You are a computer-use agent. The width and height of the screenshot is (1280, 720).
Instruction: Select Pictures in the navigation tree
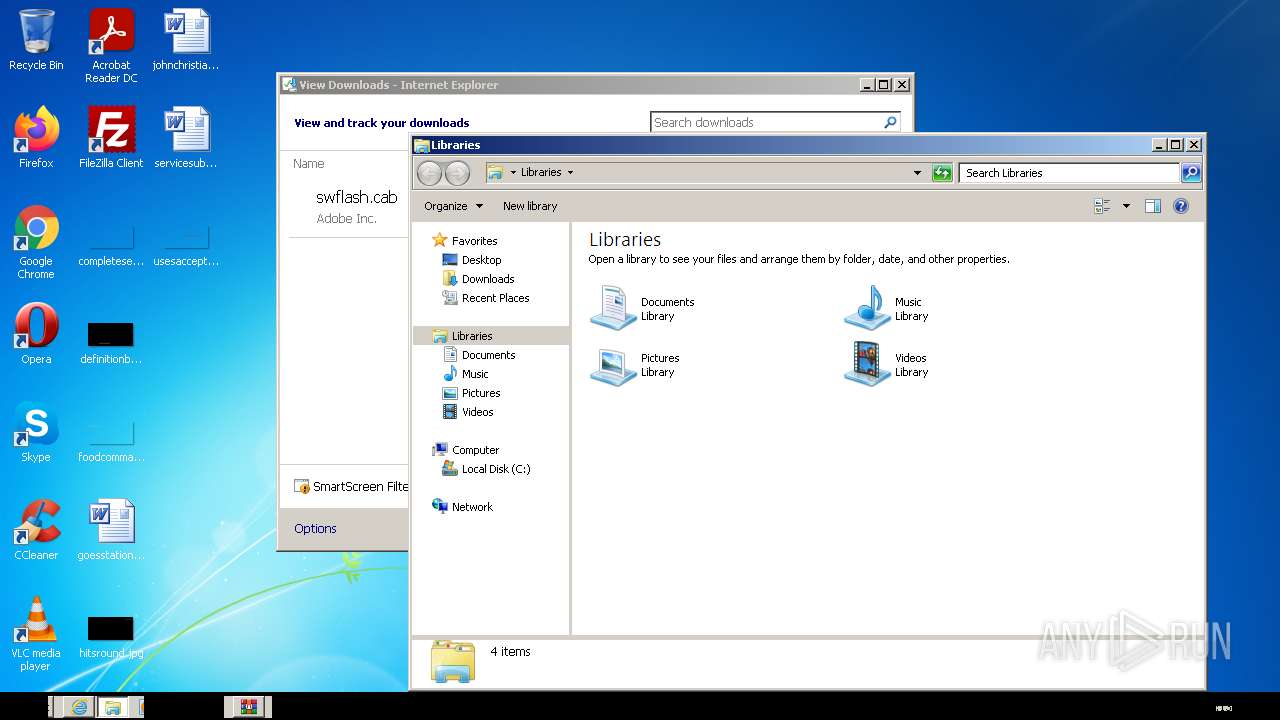tap(481, 393)
